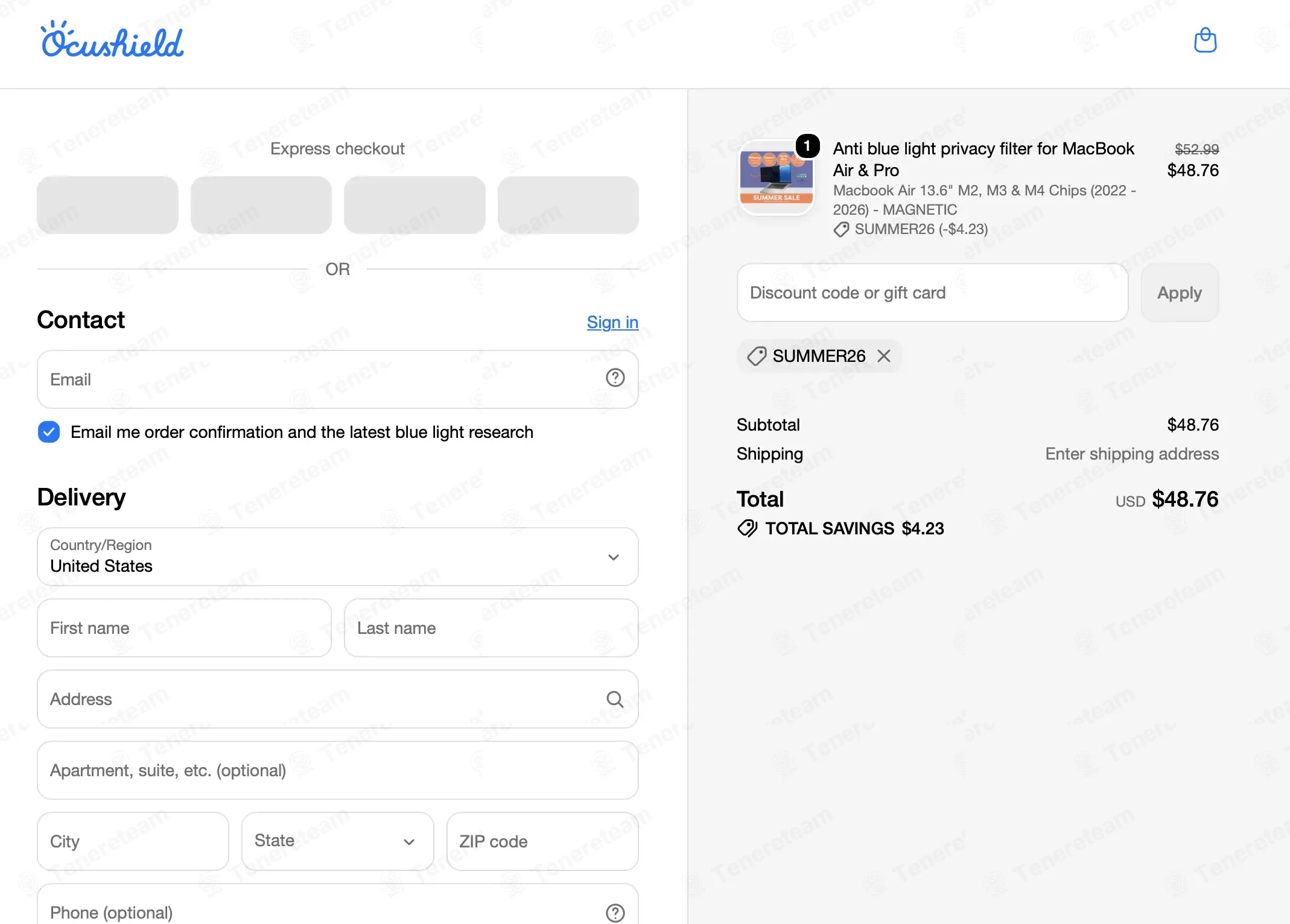The width and height of the screenshot is (1290, 924).
Task: Choose the fourth express checkout button
Action: [568, 205]
